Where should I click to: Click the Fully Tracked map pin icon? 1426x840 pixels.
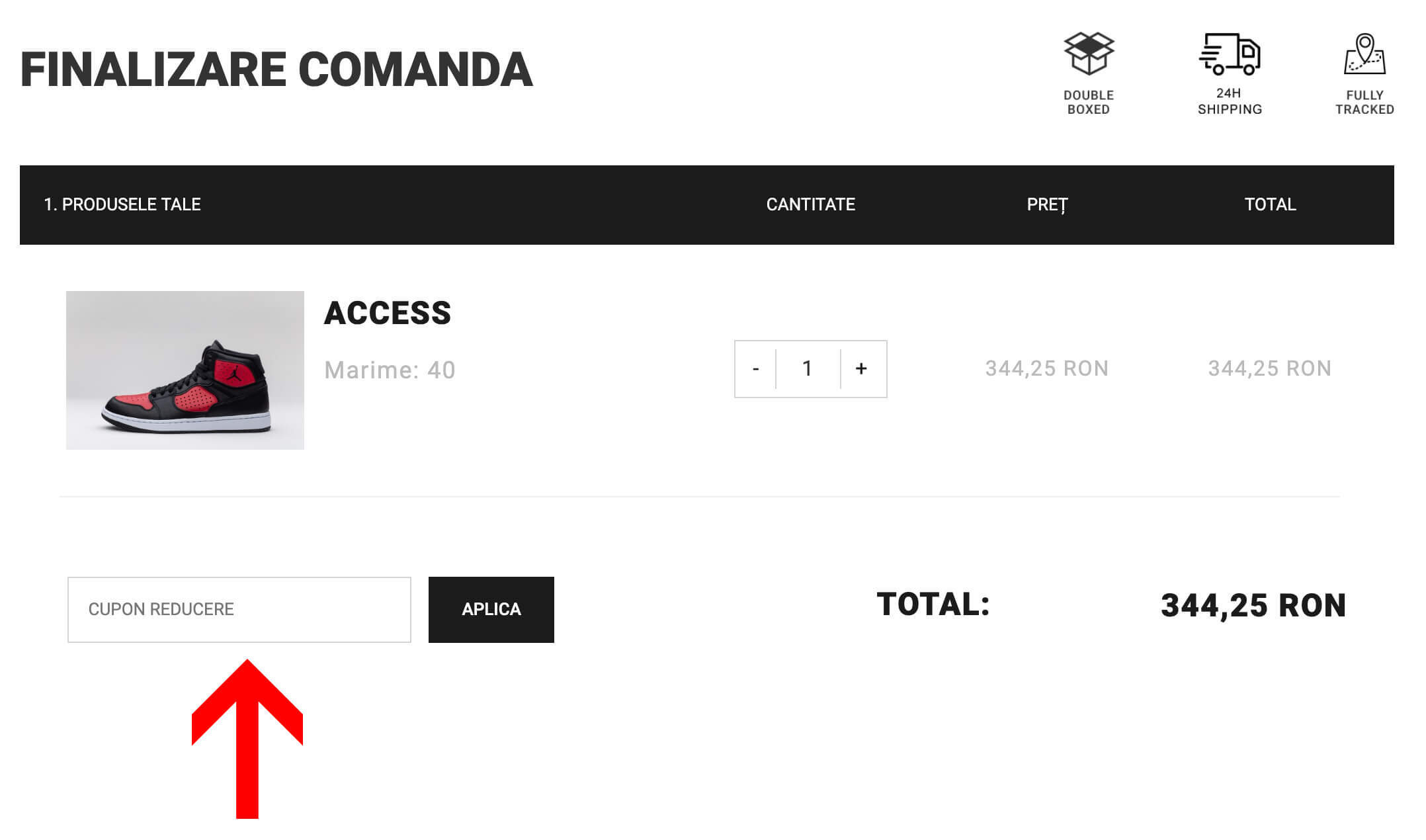coord(1364,54)
